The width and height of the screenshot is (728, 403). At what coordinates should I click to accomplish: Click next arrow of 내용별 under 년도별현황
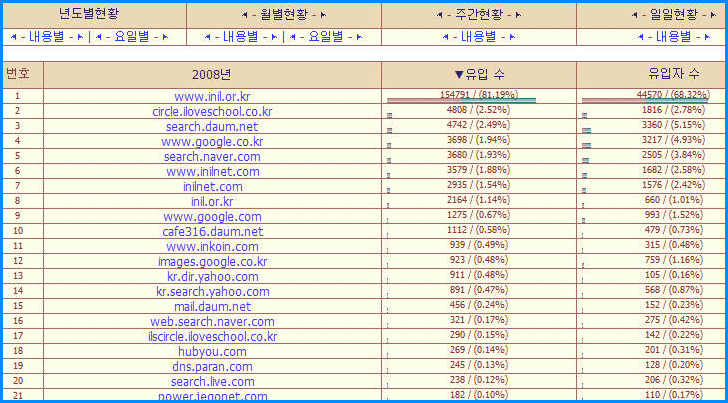(80, 37)
